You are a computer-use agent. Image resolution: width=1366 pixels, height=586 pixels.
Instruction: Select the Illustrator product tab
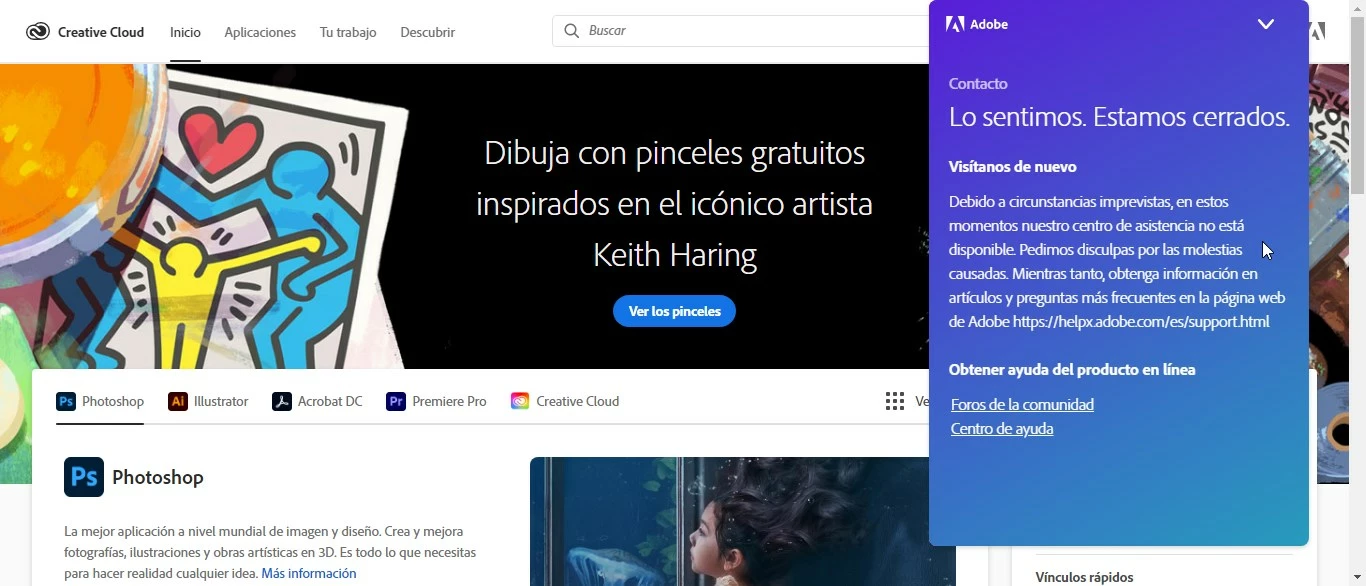208,401
